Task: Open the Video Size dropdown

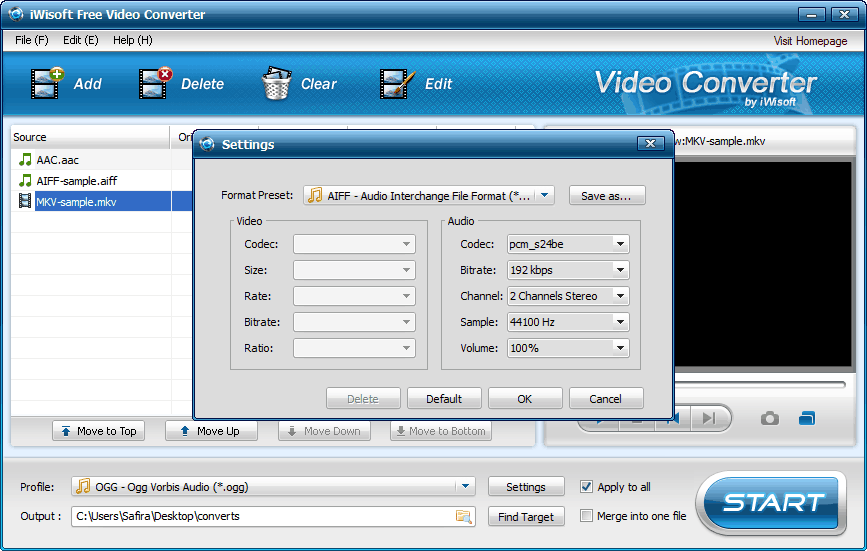Action: click(354, 270)
